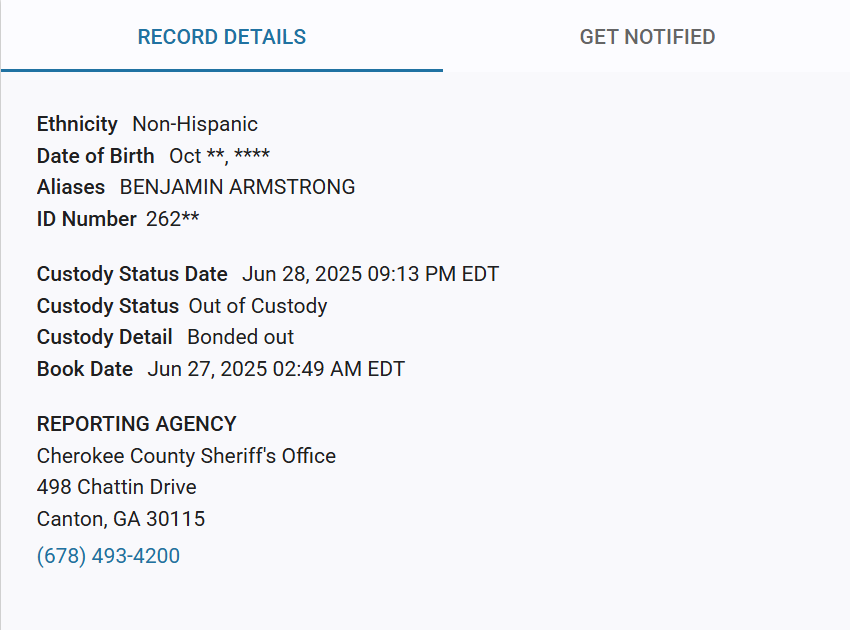Call the (678) 493-4200 phone link
Image resolution: width=850 pixels, height=630 pixels.
[x=108, y=556]
